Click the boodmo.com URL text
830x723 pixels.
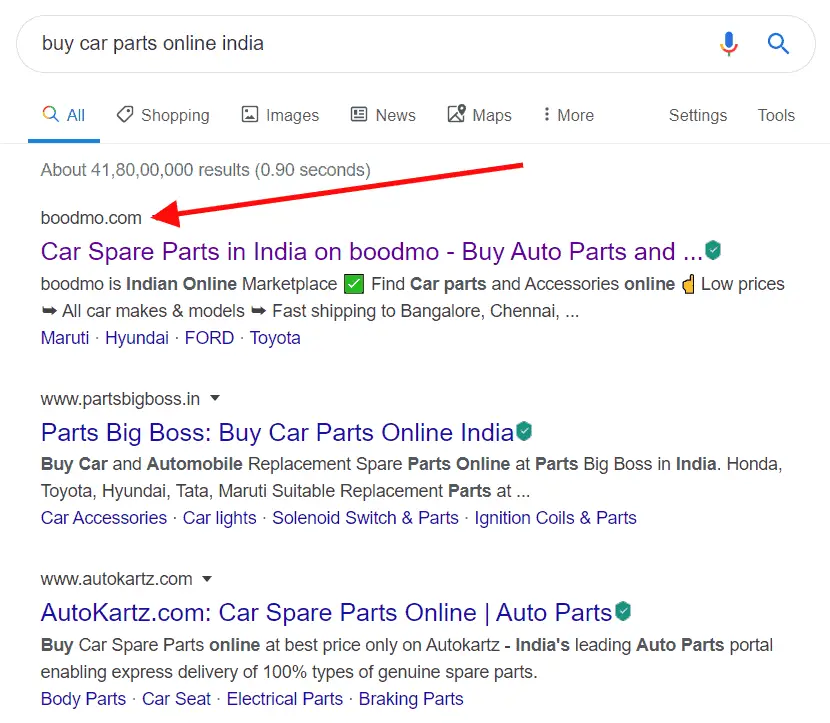click(91, 218)
